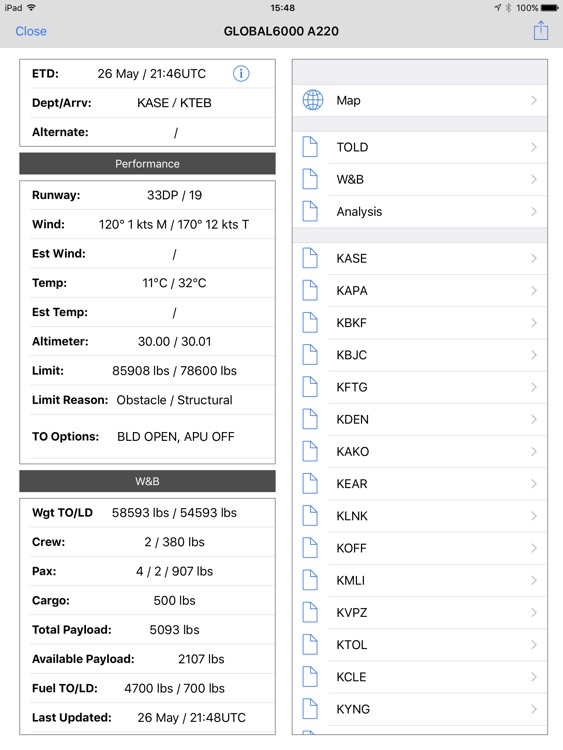This screenshot has height=750, width=563.
Task: Tap the document icon beside KFTG
Action: (310, 387)
